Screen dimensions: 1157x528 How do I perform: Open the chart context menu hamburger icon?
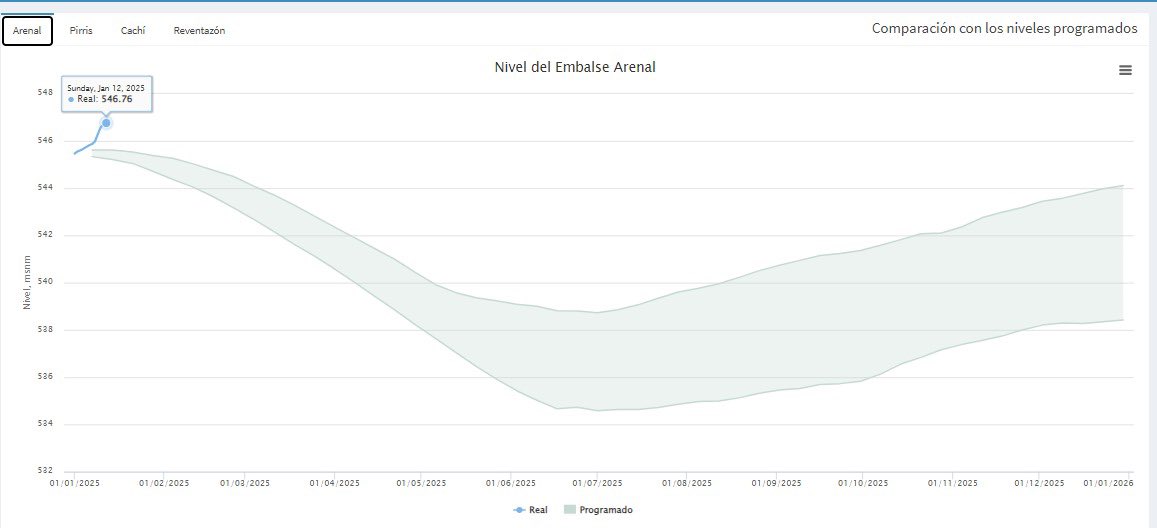click(1125, 70)
